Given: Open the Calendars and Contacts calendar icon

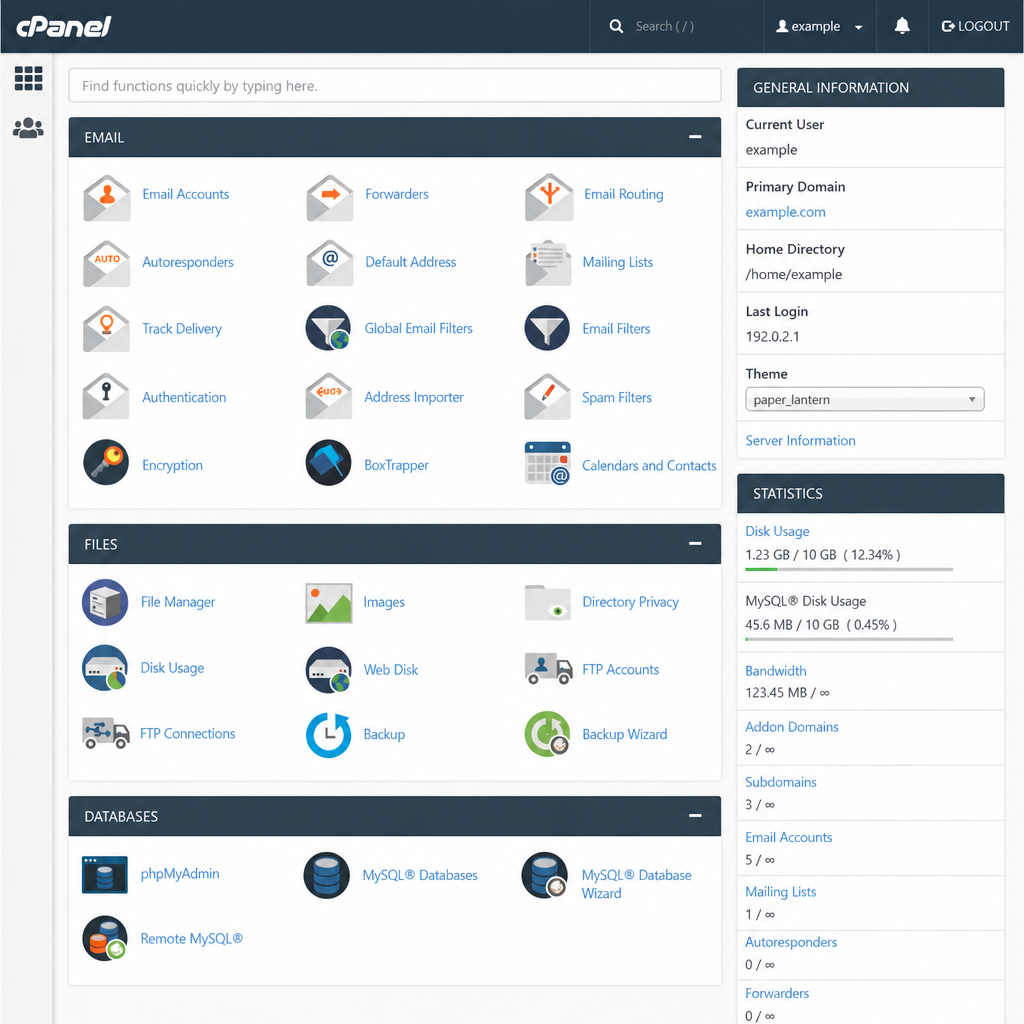Looking at the screenshot, I should [547, 463].
